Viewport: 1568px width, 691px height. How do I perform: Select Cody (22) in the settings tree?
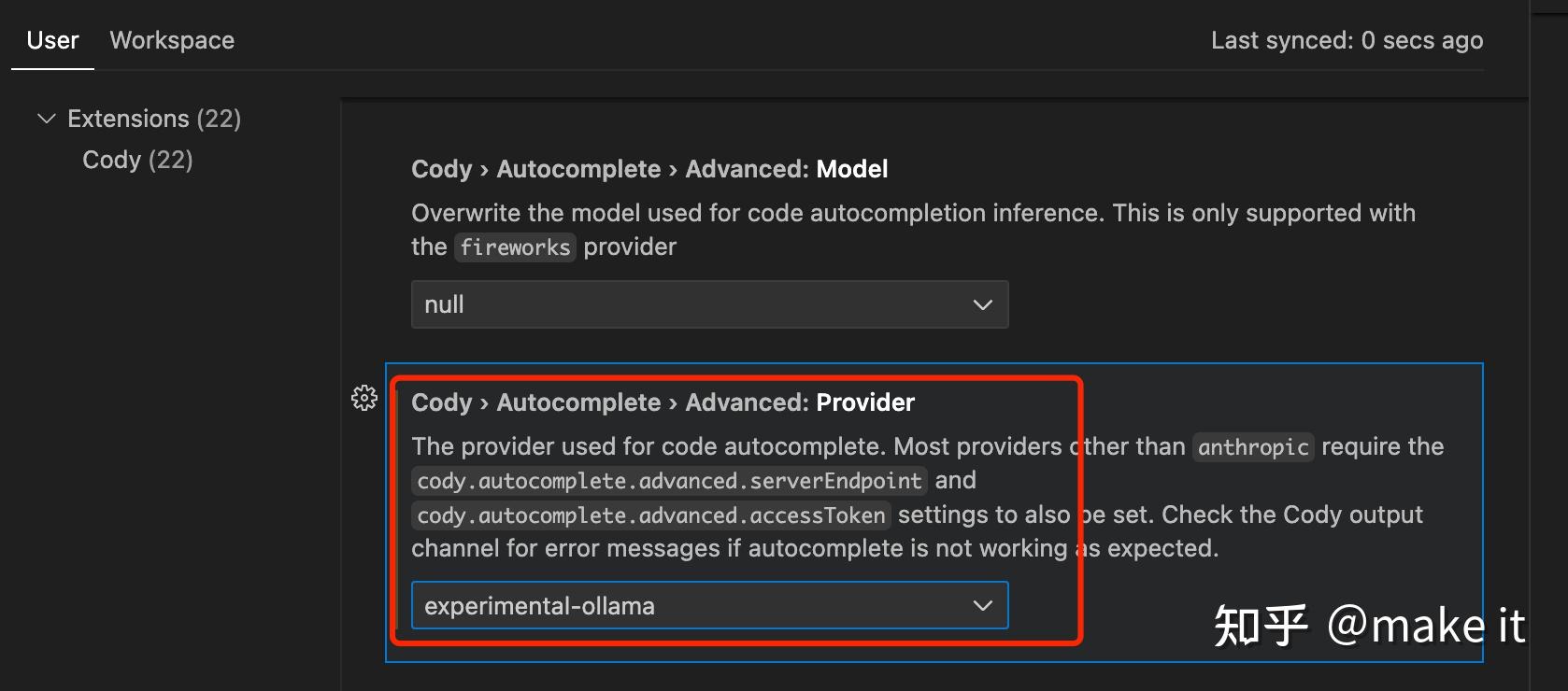137,160
